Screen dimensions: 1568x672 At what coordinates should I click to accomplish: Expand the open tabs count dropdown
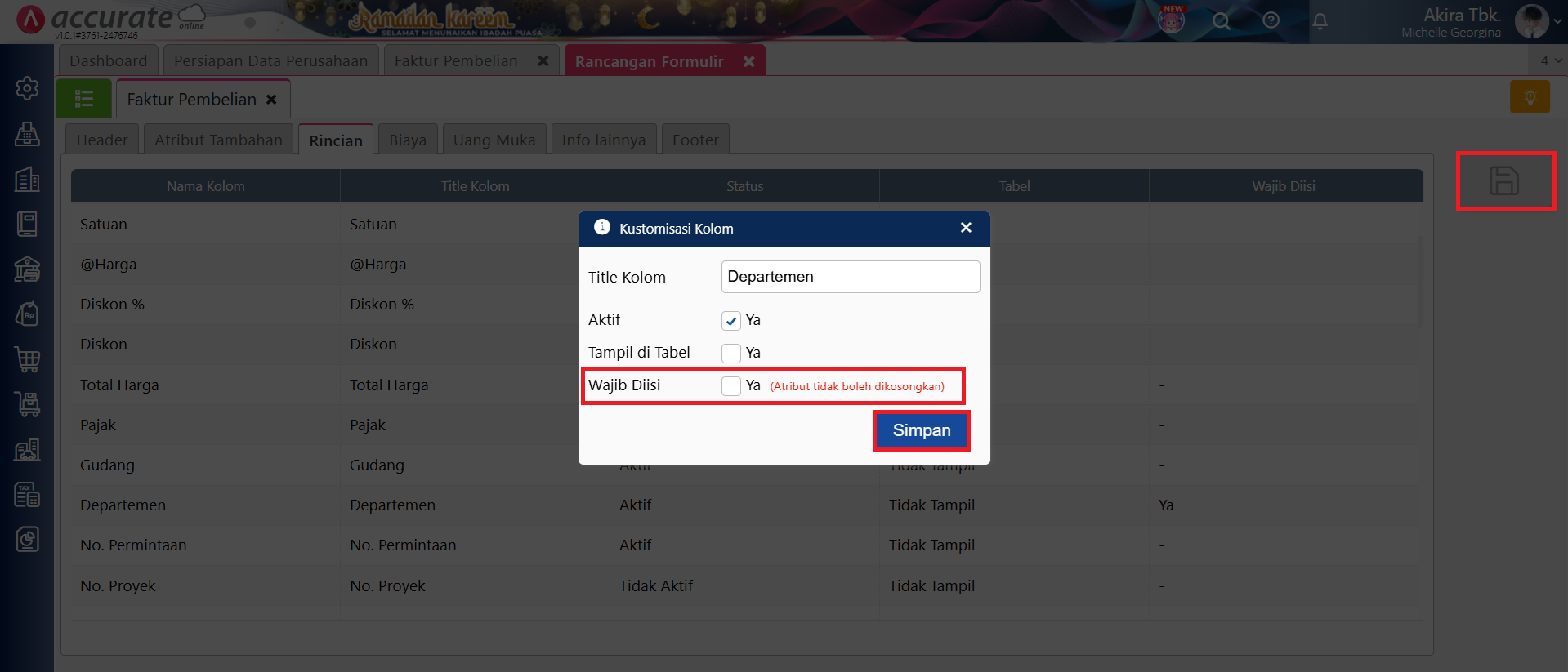[1550, 60]
